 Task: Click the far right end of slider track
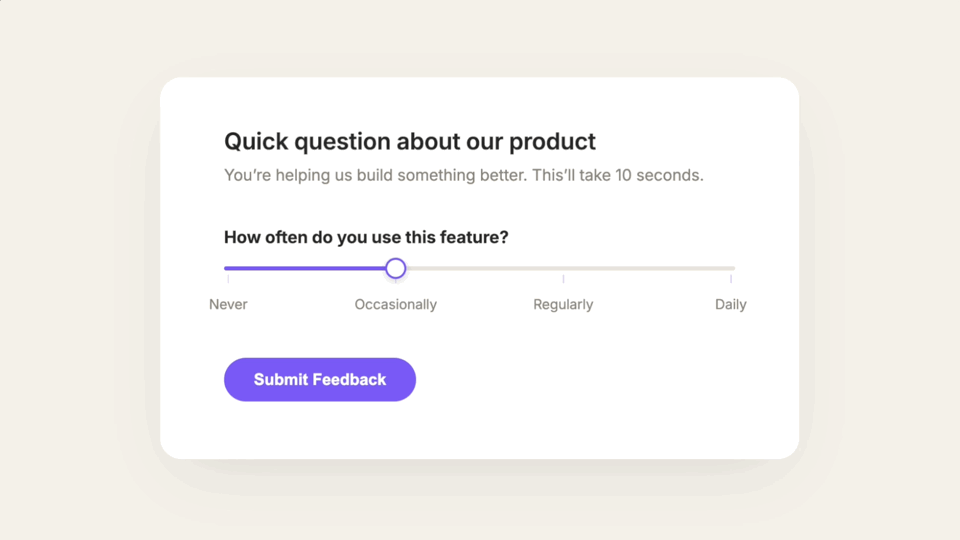pos(732,268)
